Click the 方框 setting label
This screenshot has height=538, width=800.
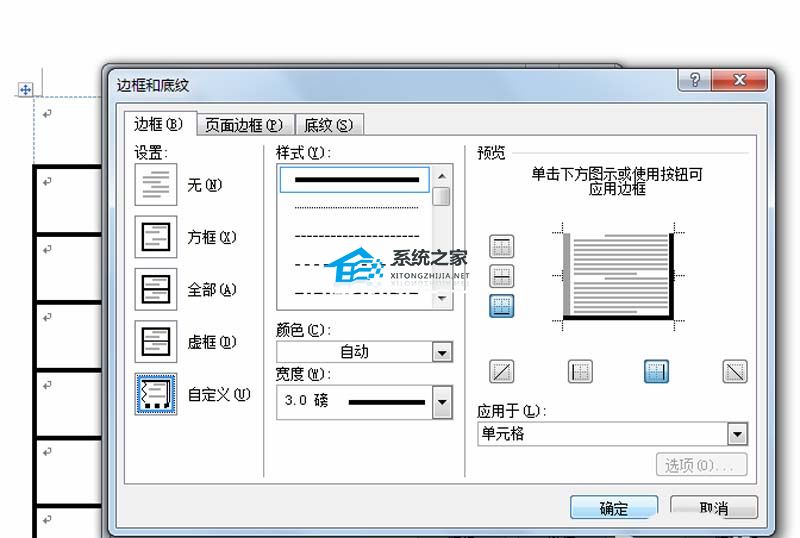click(x=212, y=237)
